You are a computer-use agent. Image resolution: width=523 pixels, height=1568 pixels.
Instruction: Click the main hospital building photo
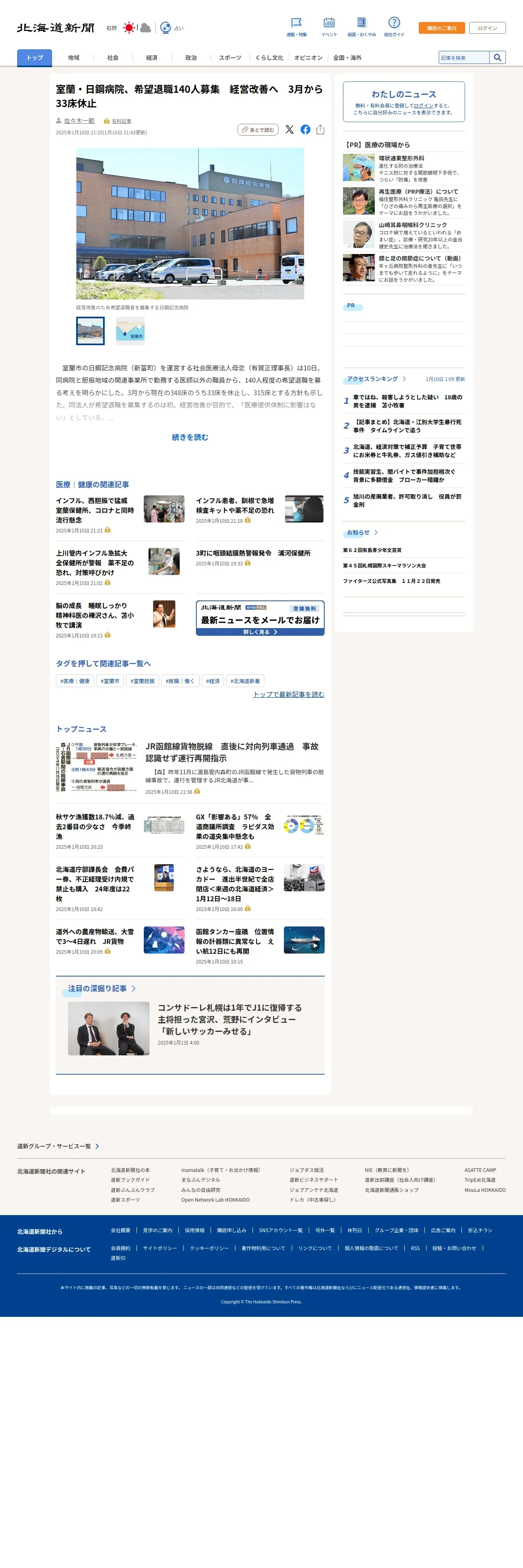190,223
